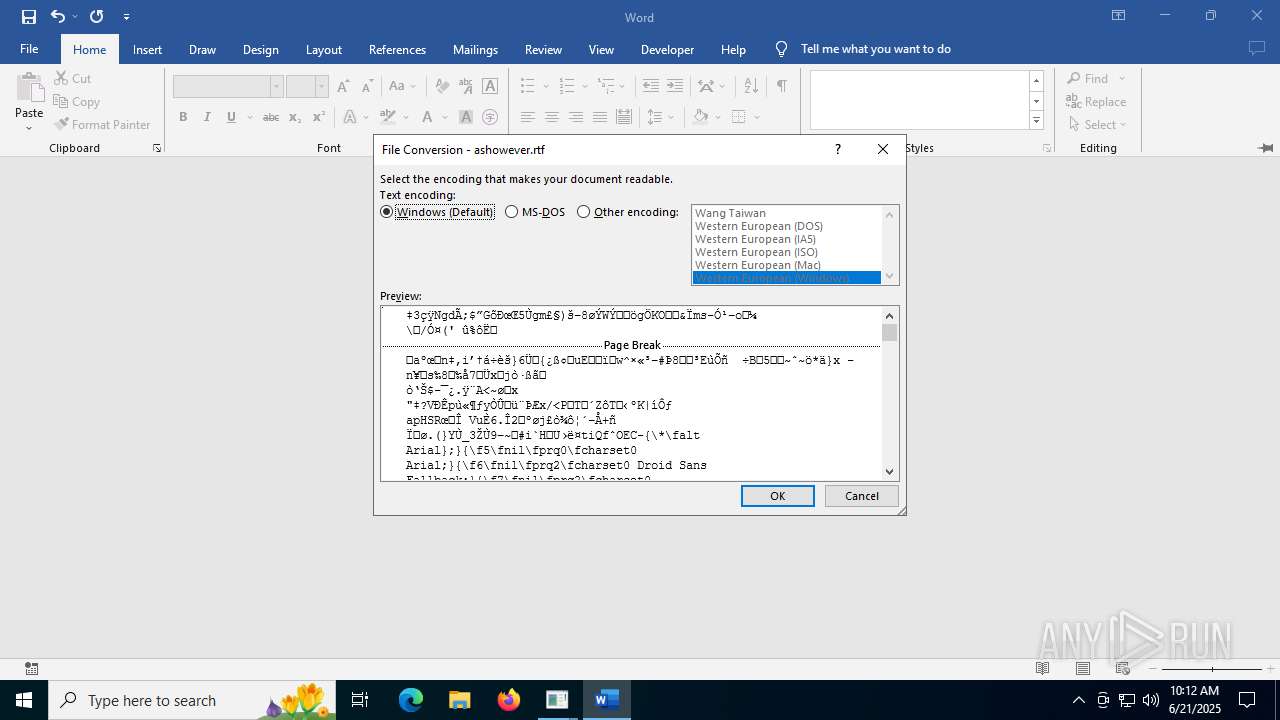This screenshot has width=1280, height=720.
Task: Click the Format Painter tool
Action: click(102, 125)
